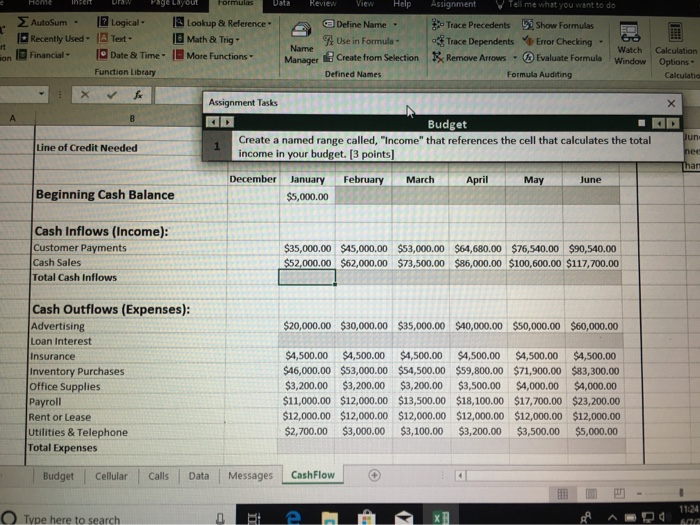This screenshot has width=700, height=525.
Task: Click Remove Arrows
Action: (x=470, y=58)
